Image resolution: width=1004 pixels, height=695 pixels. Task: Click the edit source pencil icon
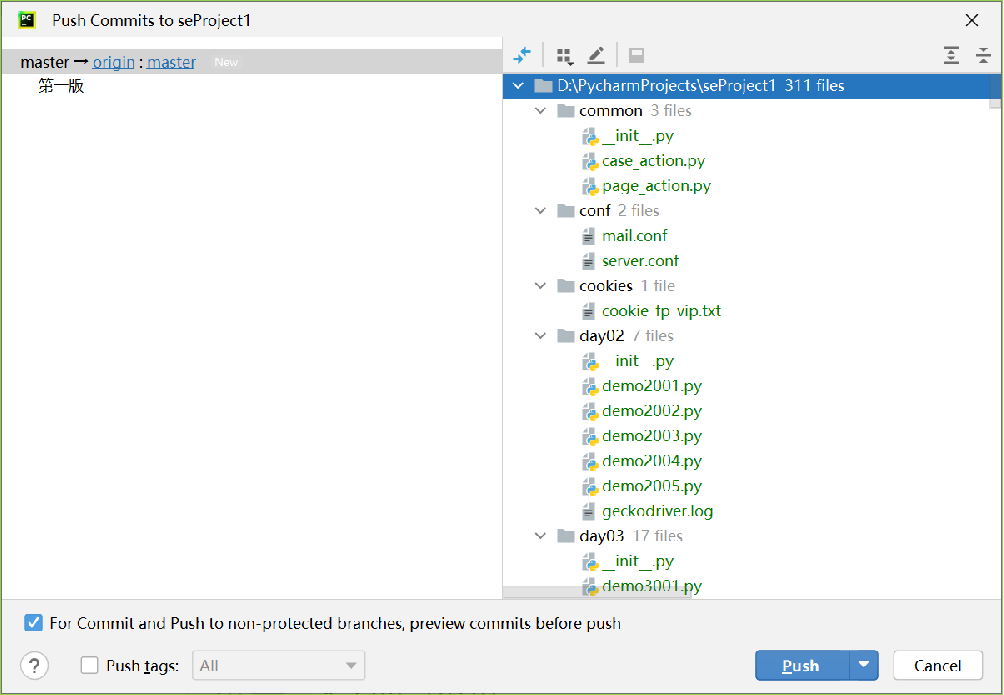click(596, 56)
